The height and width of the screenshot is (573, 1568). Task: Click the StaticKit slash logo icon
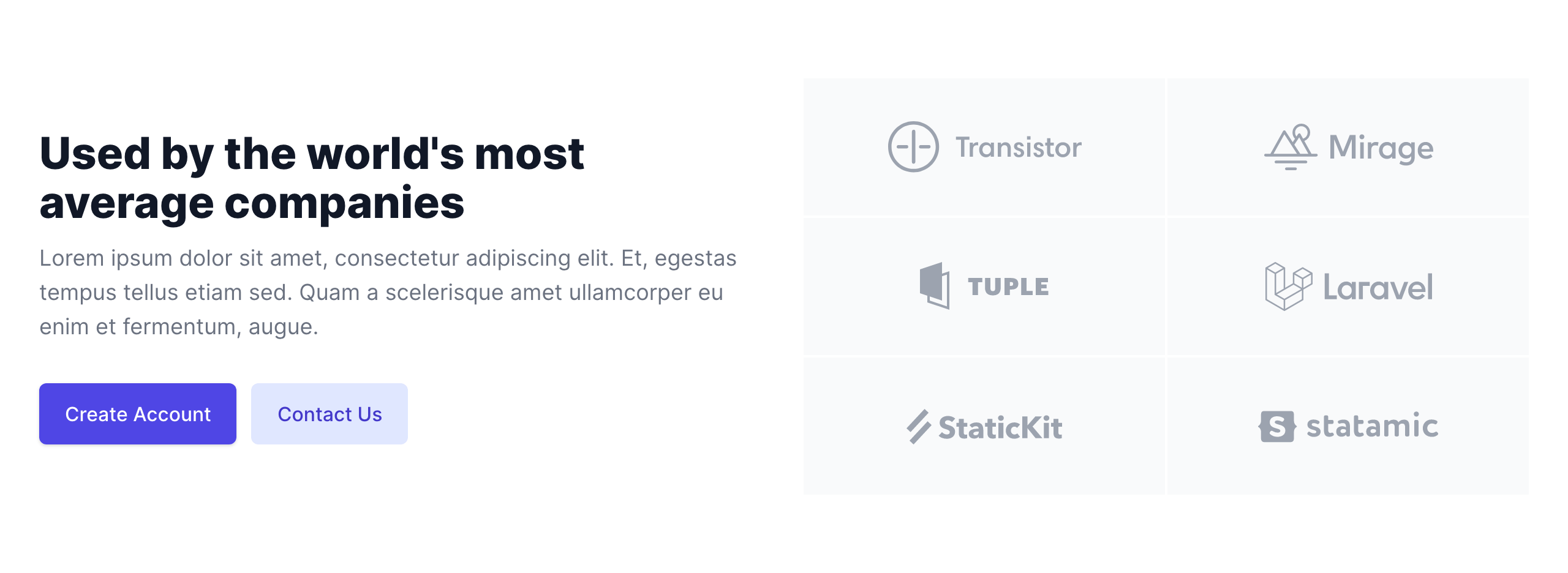click(919, 427)
